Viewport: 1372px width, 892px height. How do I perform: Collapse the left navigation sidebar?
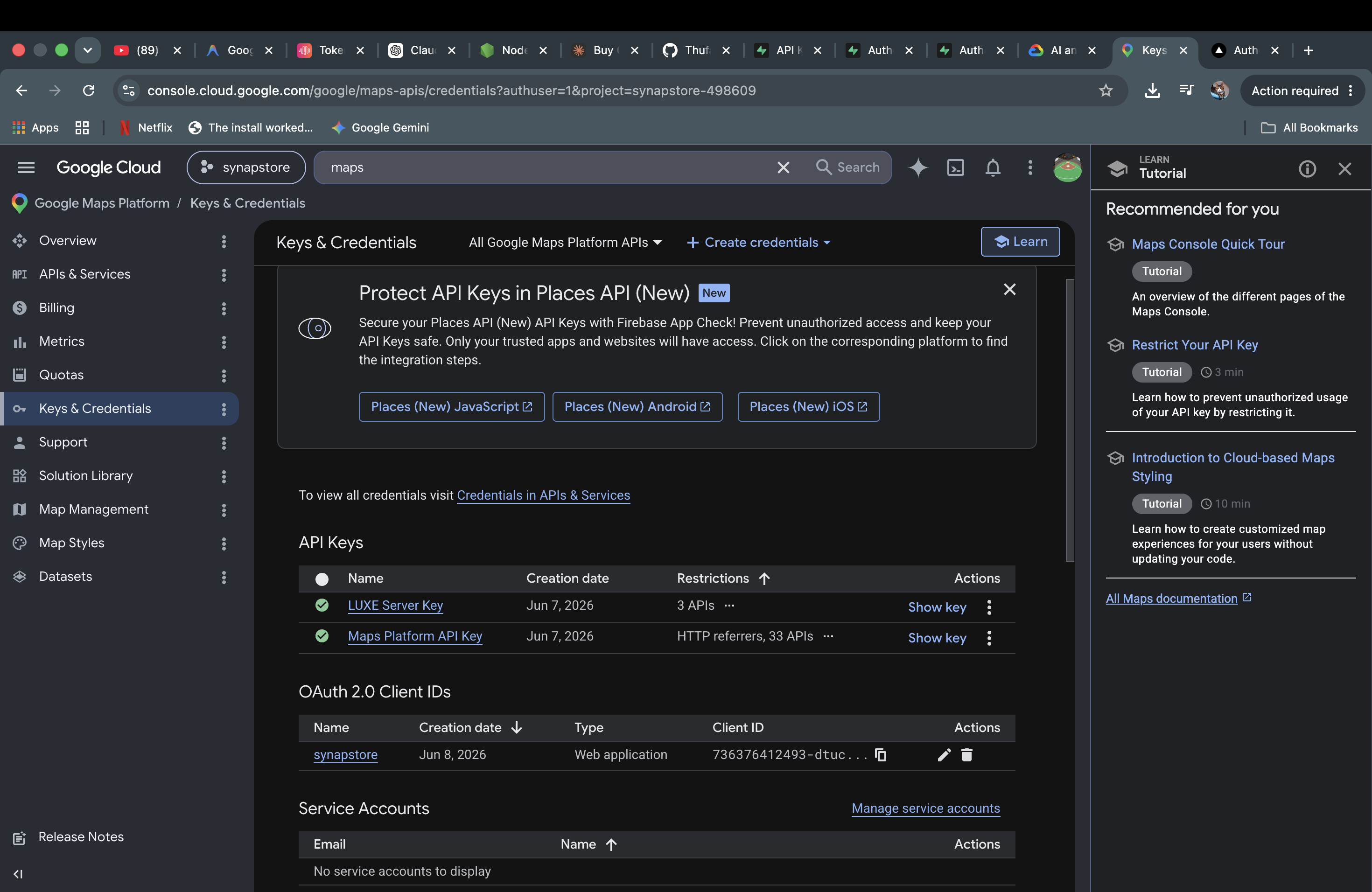click(x=19, y=874)
